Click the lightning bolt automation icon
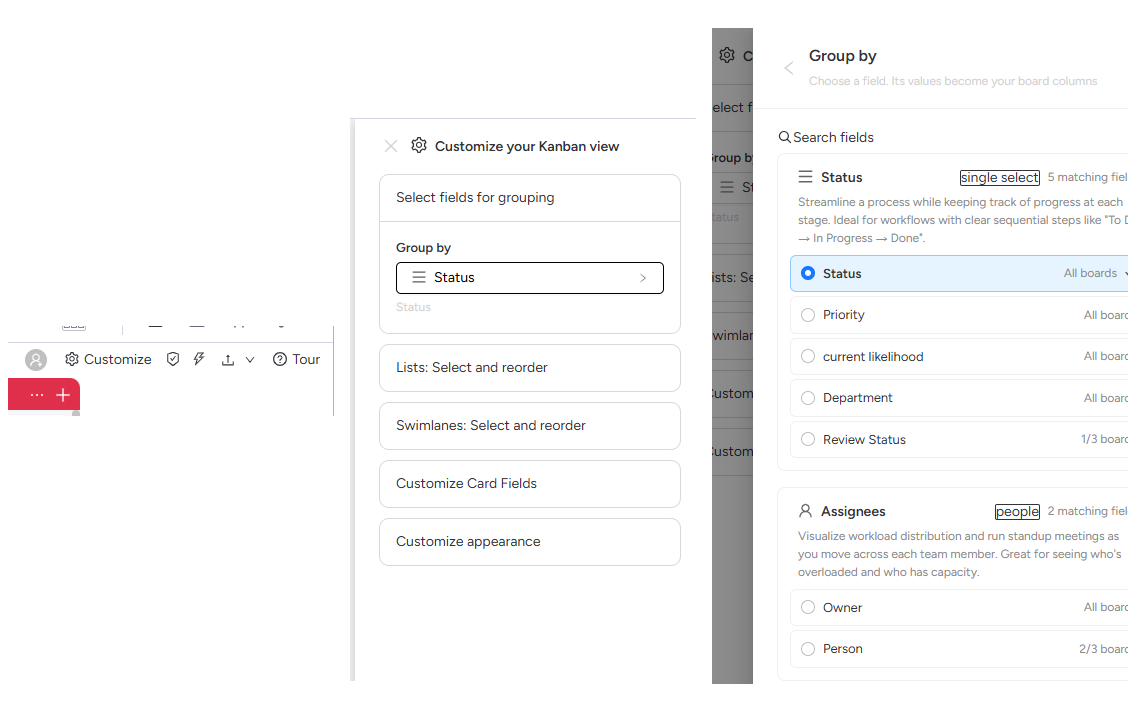This screenshot has width=1128, height=710. 199,359
